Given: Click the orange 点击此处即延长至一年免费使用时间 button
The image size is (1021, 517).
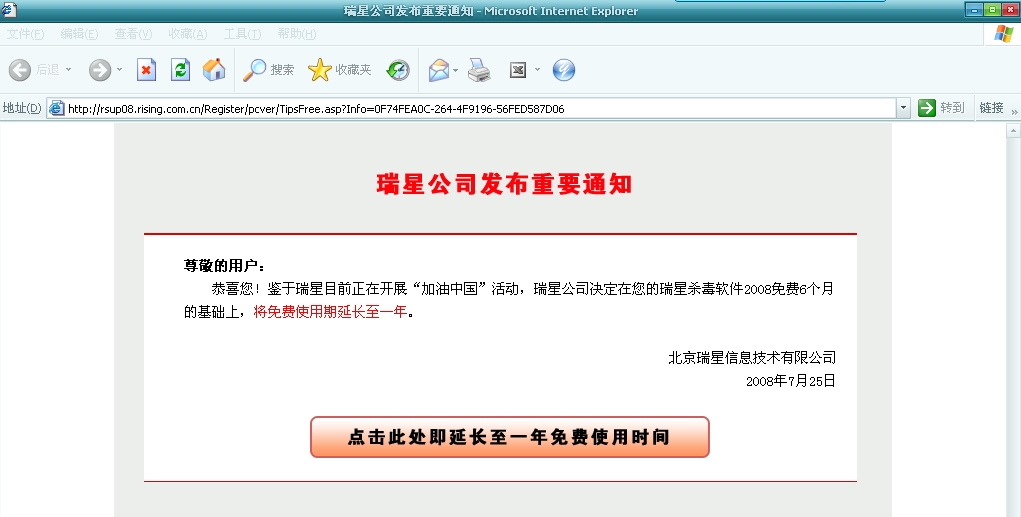Looking at the screenshot, I should click(x=510, y=437).
